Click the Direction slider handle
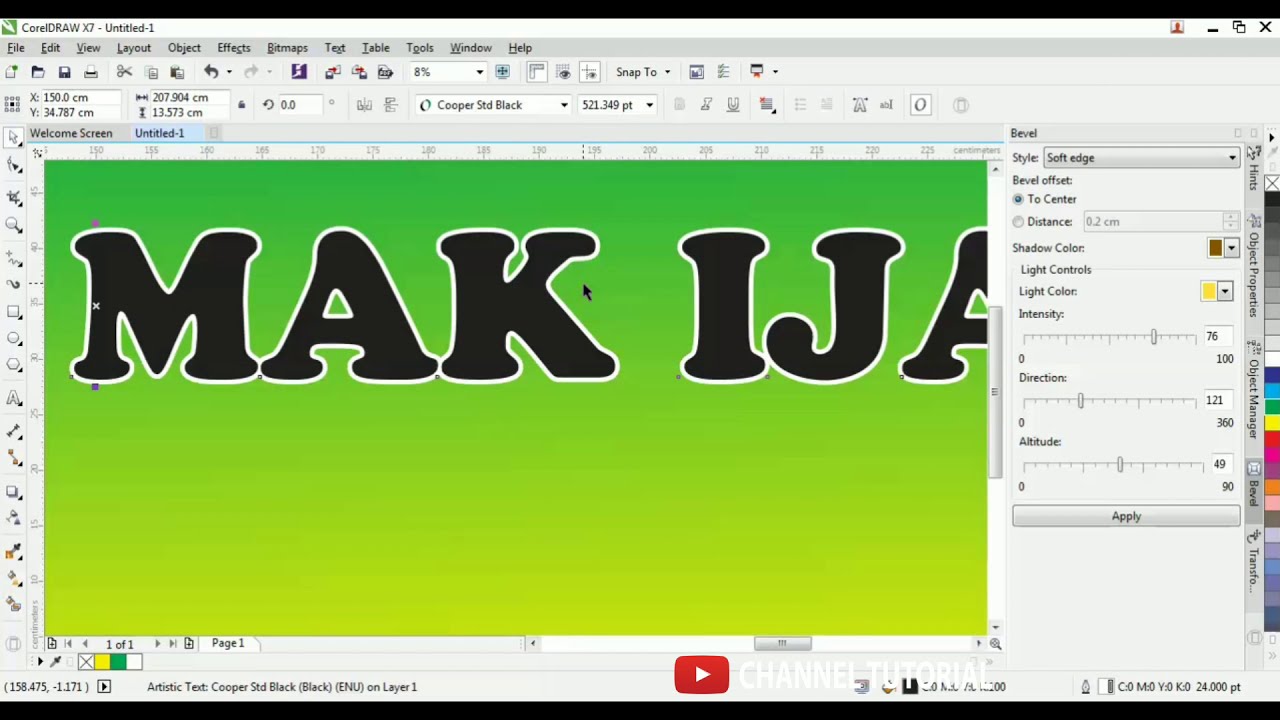Screen dimensions: 1280x720 coord(1080,401)
